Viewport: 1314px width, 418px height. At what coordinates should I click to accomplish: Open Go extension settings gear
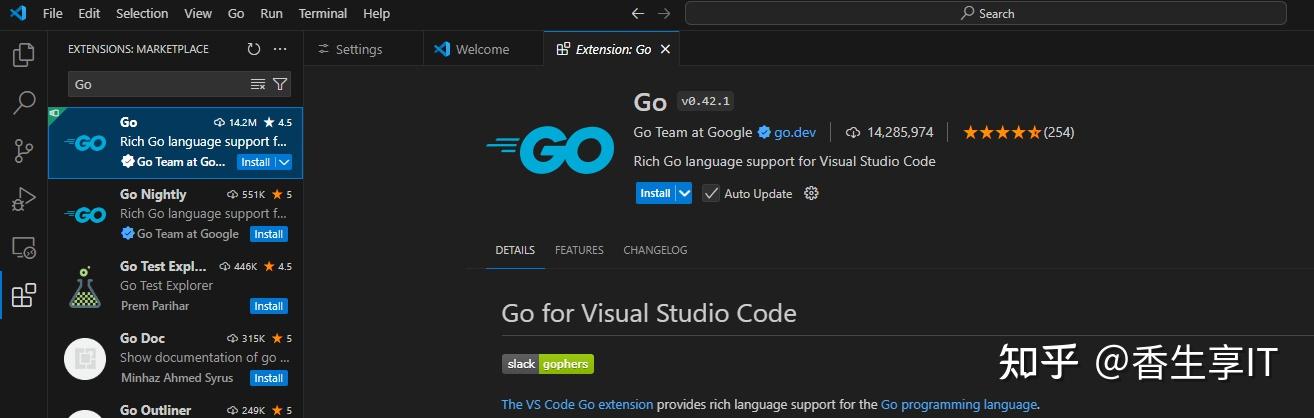811,193
